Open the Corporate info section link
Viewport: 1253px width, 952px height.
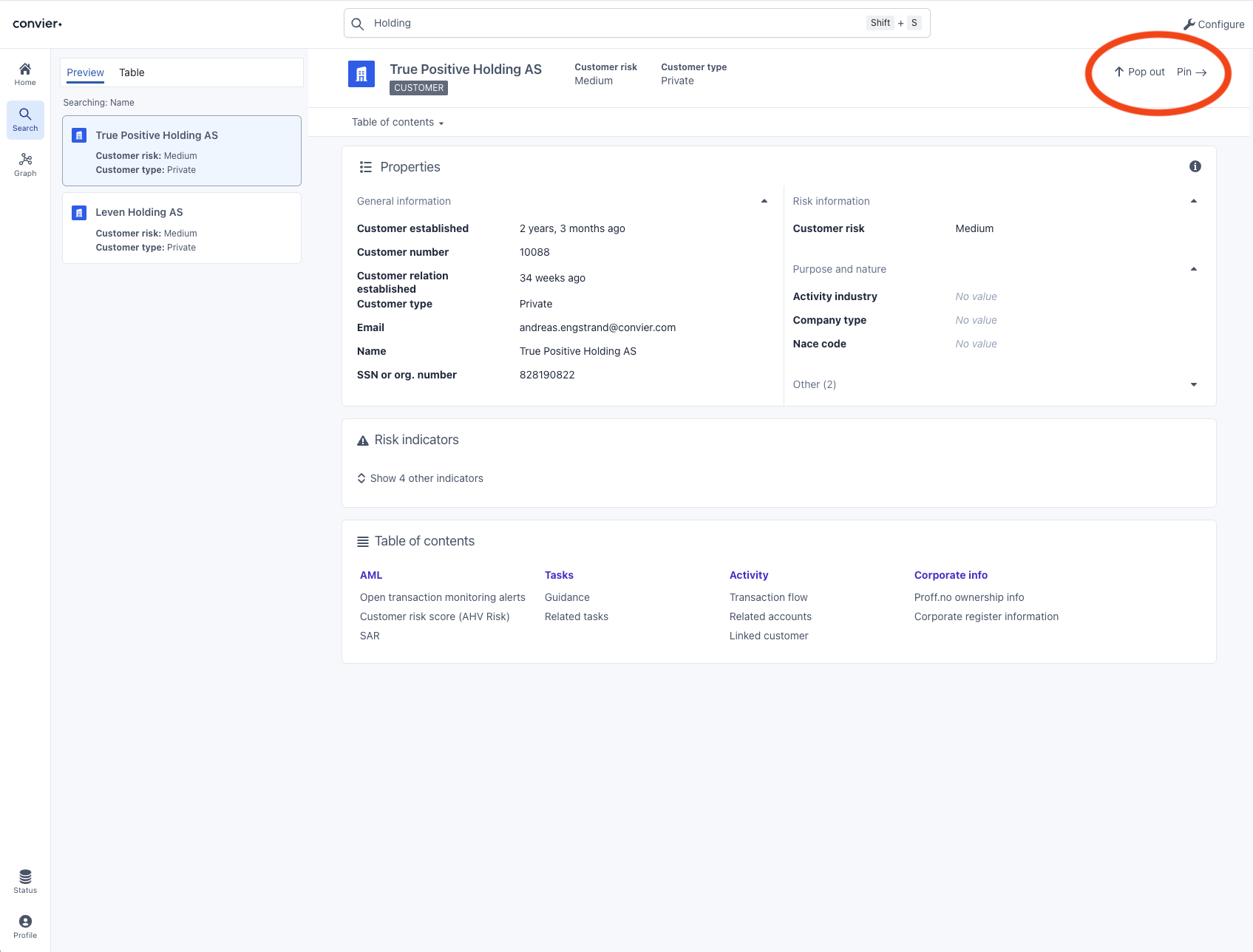[x=951, y=575]
